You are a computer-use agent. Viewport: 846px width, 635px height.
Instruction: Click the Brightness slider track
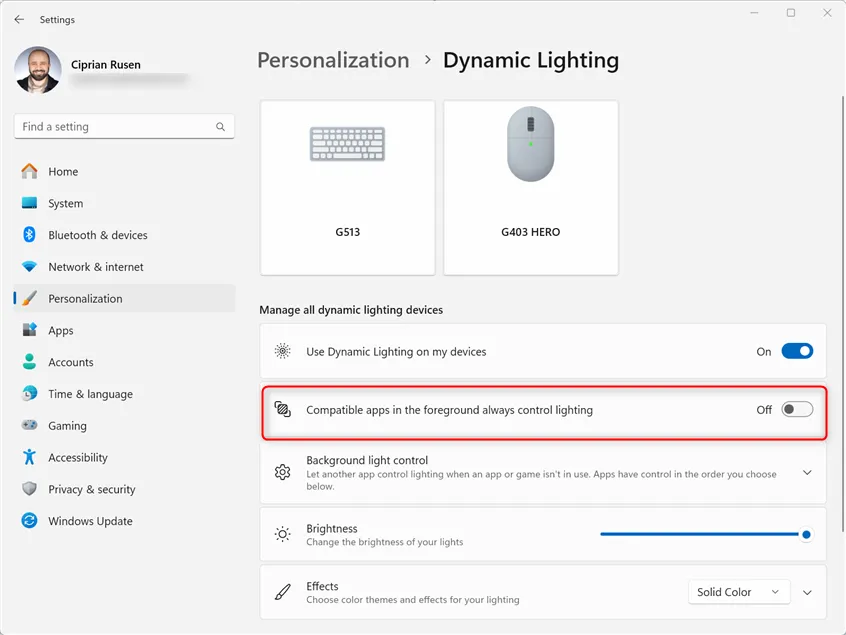pyautogui.click(x=700, y=535)
